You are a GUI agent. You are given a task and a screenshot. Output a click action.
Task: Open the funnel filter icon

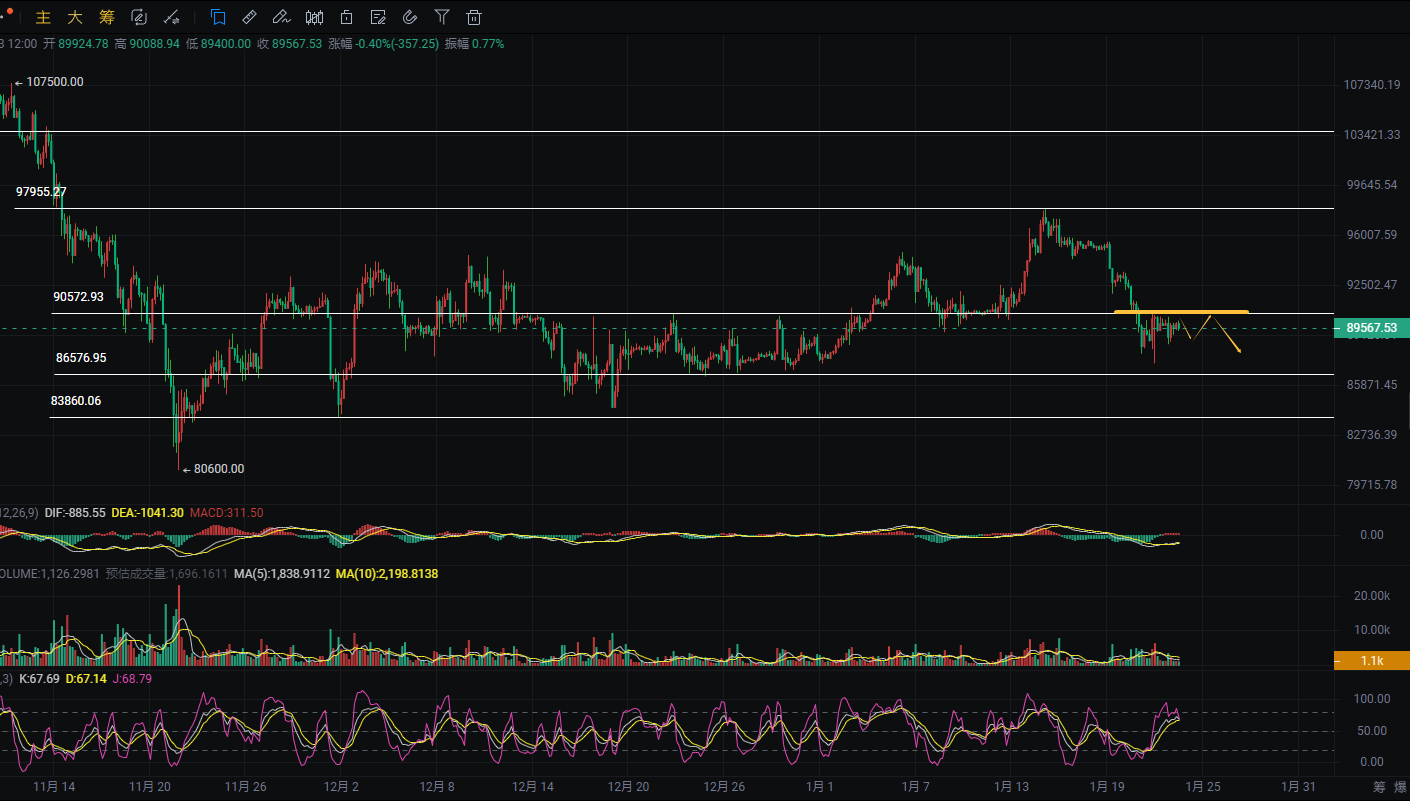(x=442, y=17)
